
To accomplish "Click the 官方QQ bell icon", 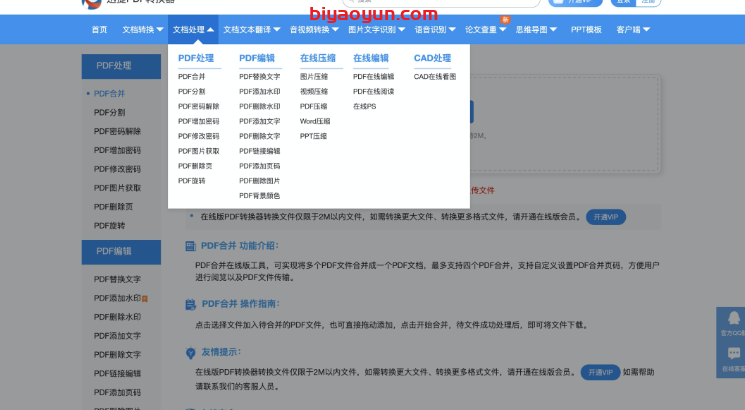I will (x=734, y=318).
